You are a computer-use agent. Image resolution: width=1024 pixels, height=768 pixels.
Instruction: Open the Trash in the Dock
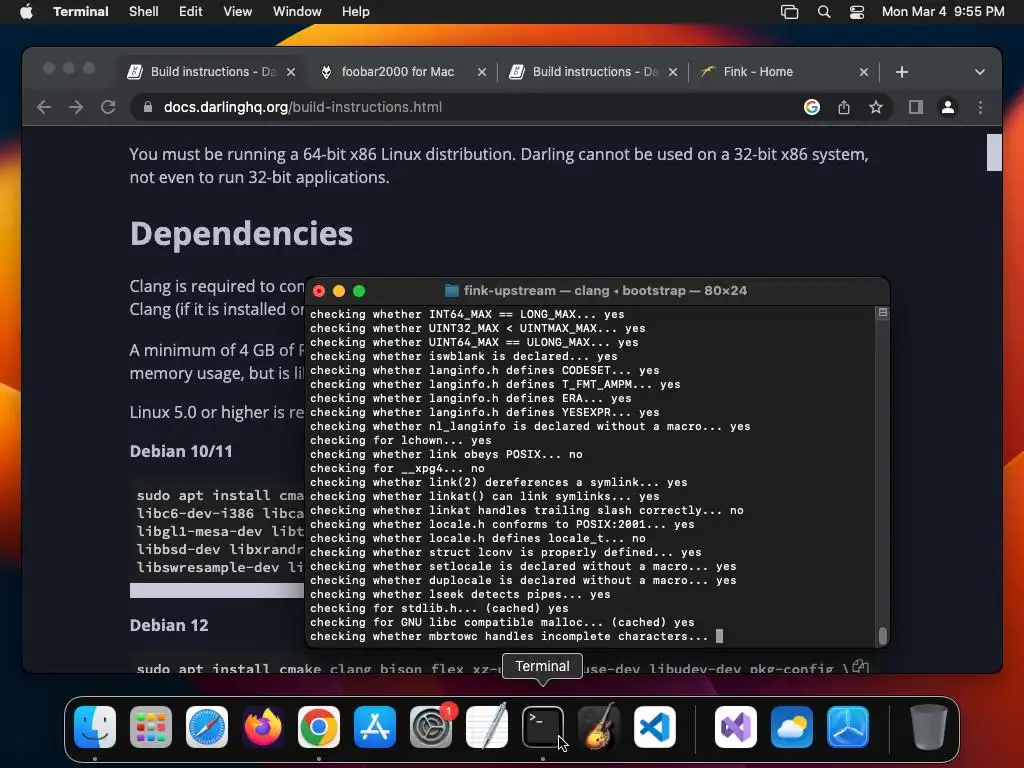pyautogui.click(x=928, y=727)
